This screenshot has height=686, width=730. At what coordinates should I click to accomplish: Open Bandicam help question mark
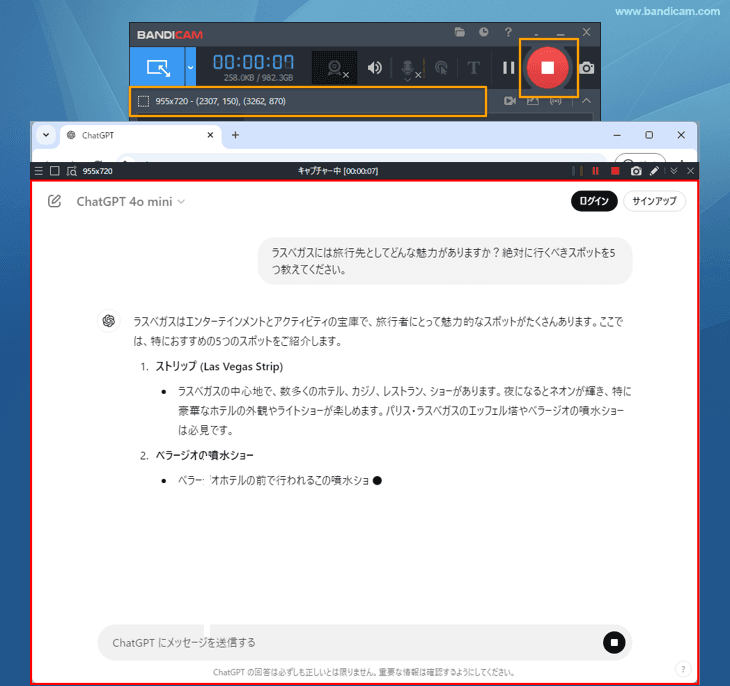tap(508, 32)
